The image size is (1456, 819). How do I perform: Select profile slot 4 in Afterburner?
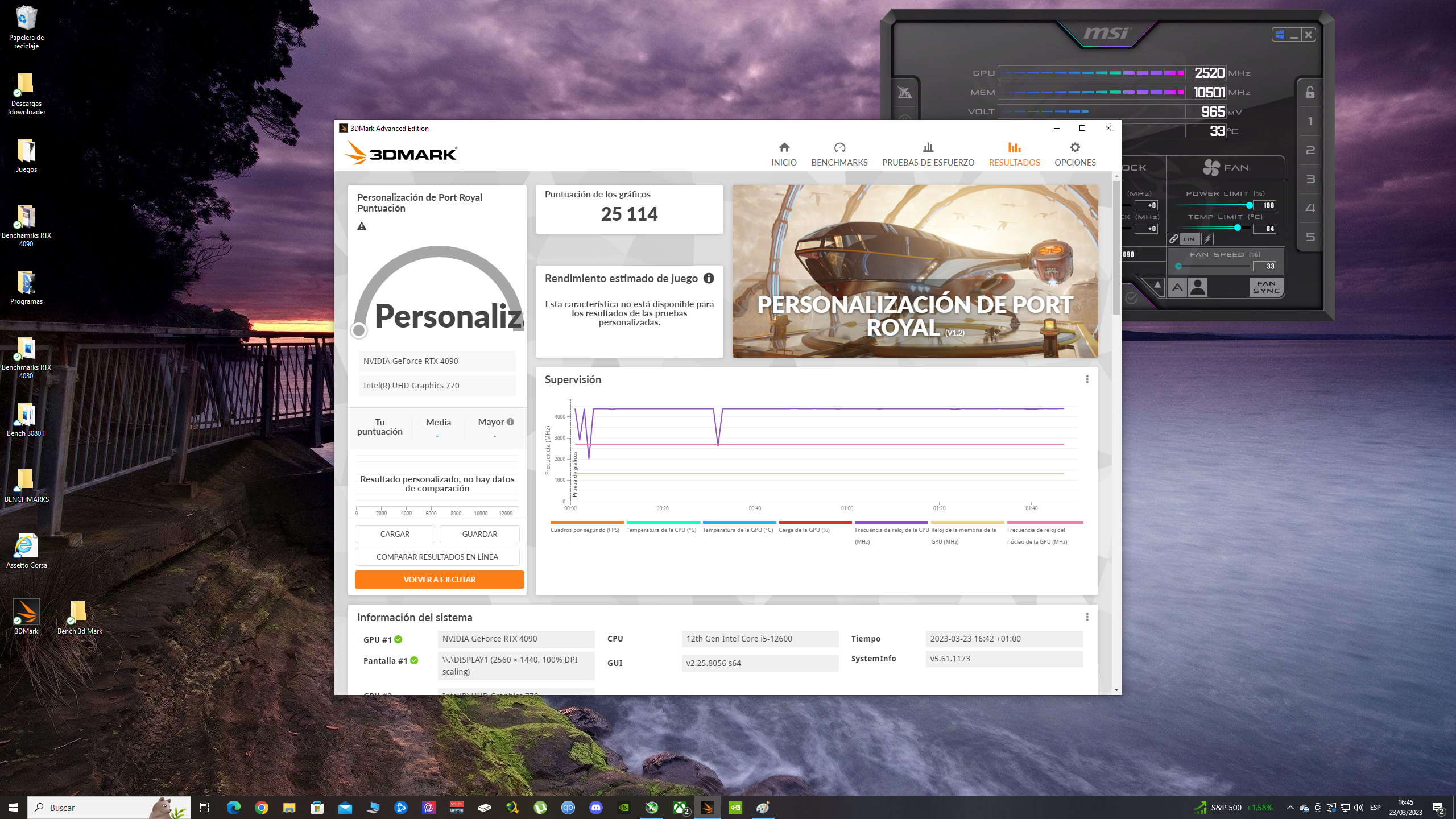click(x=1310, y=208)
